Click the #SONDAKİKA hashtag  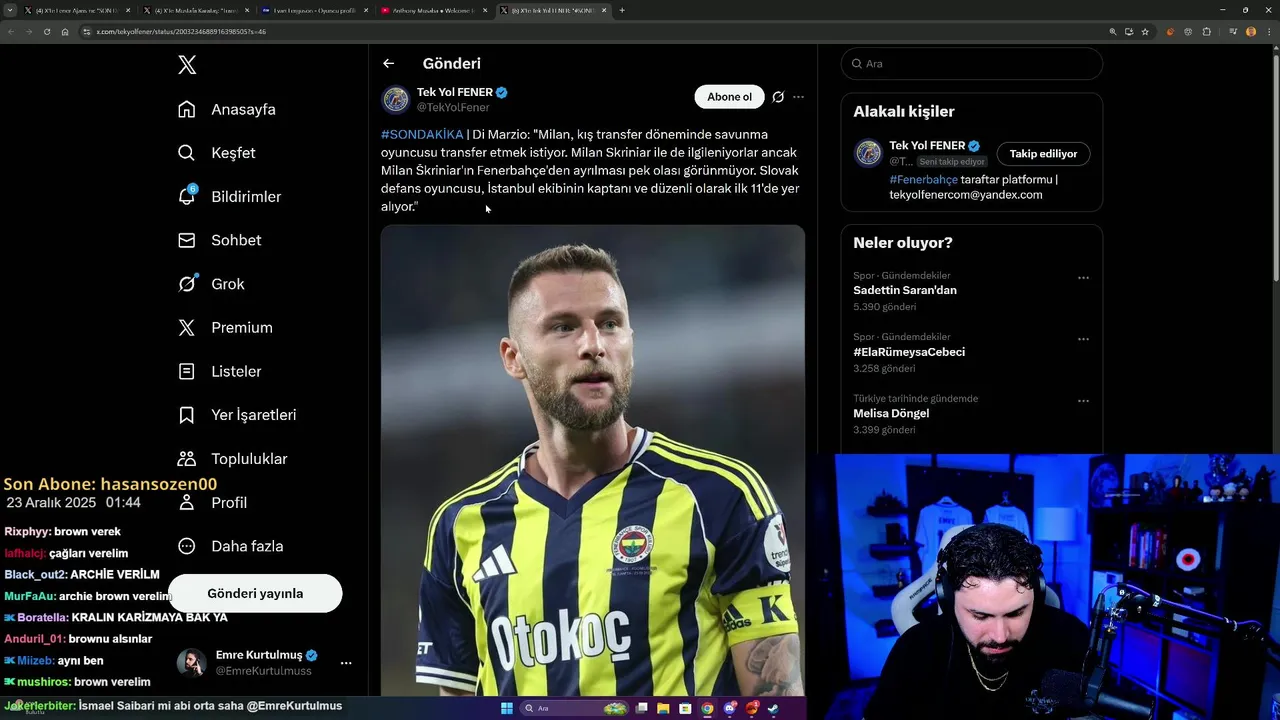pyautogui.click(x=422, y=134)
